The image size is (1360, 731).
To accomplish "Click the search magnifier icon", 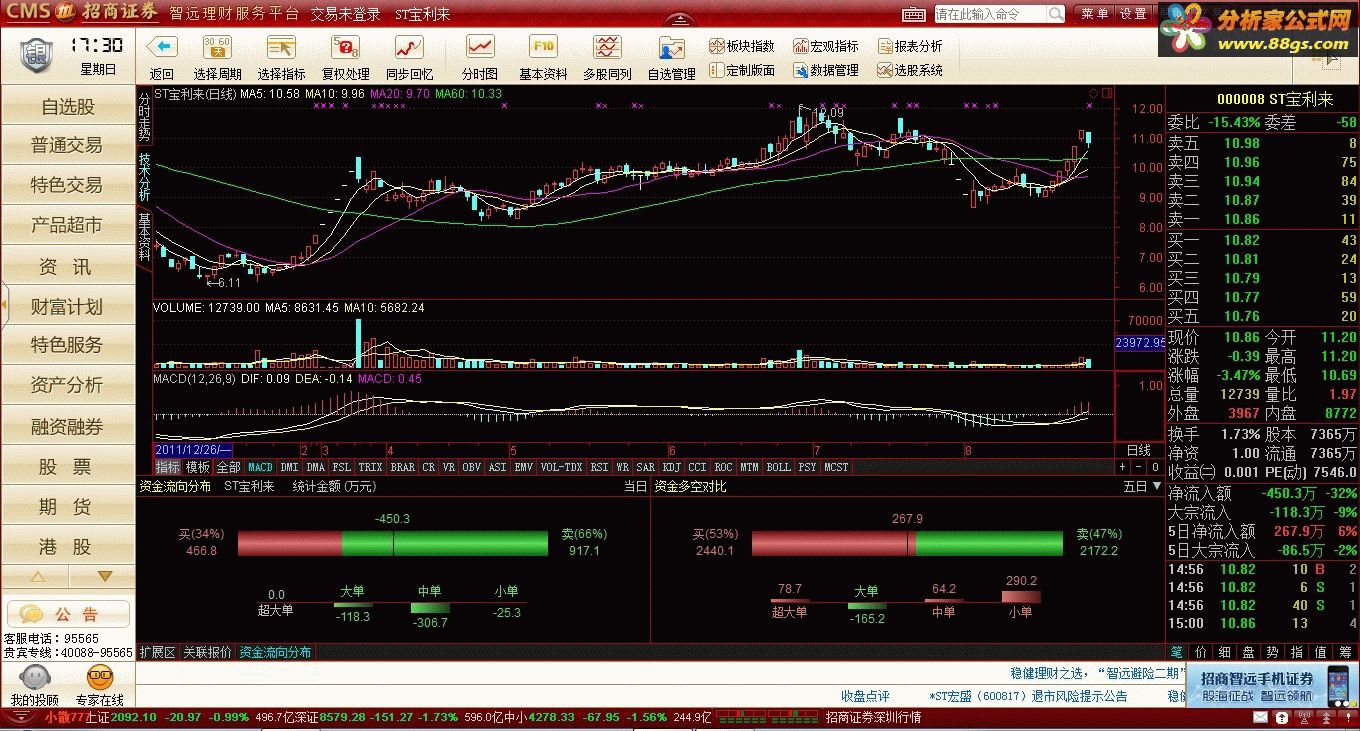I will [1056, 14].
